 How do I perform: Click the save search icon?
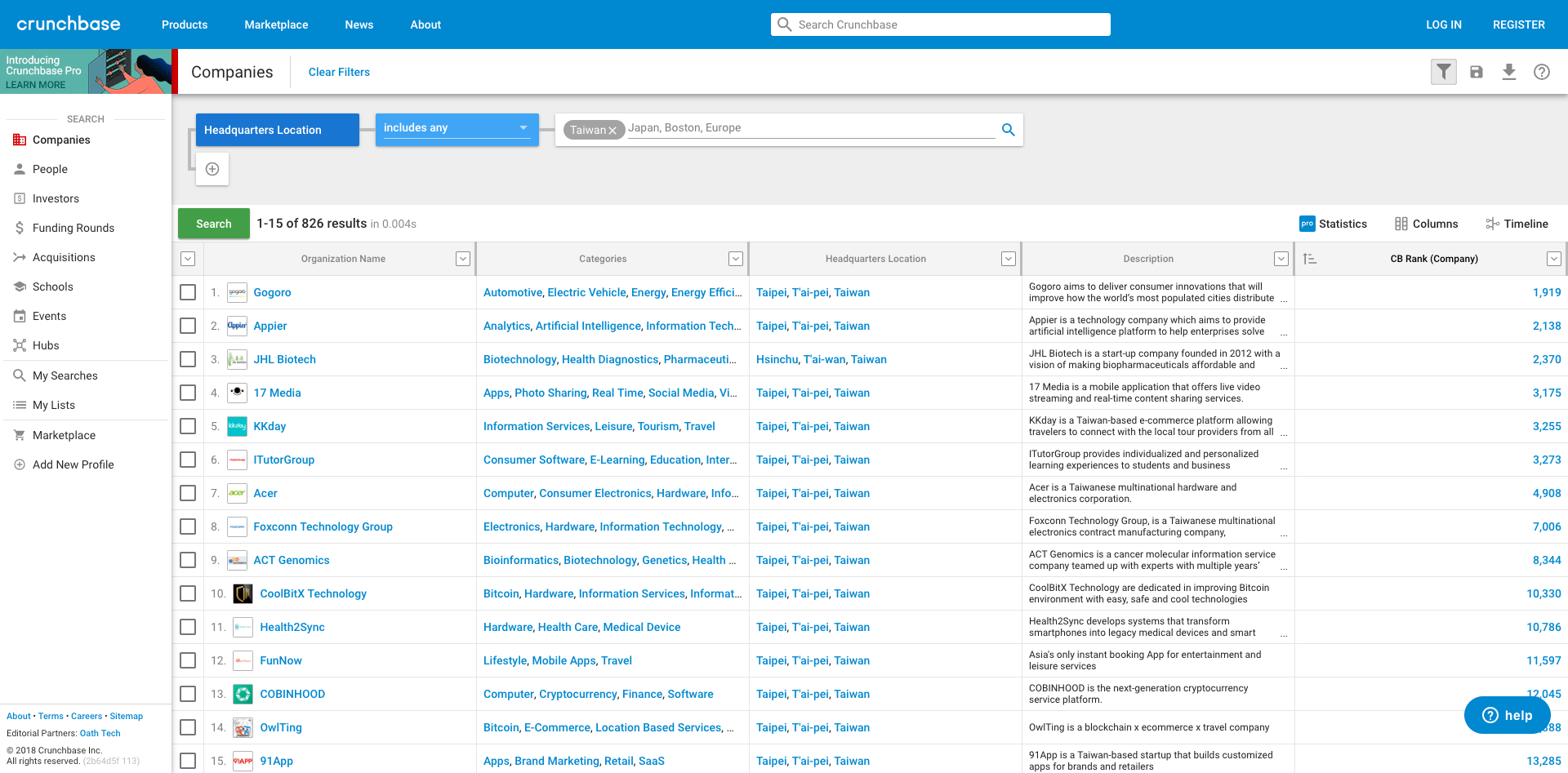(1477, 72)
